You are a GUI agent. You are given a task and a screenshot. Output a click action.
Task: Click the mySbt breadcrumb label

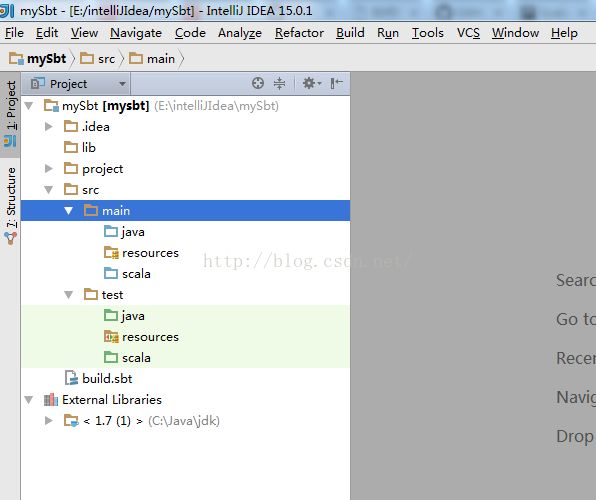pos(47,59)
